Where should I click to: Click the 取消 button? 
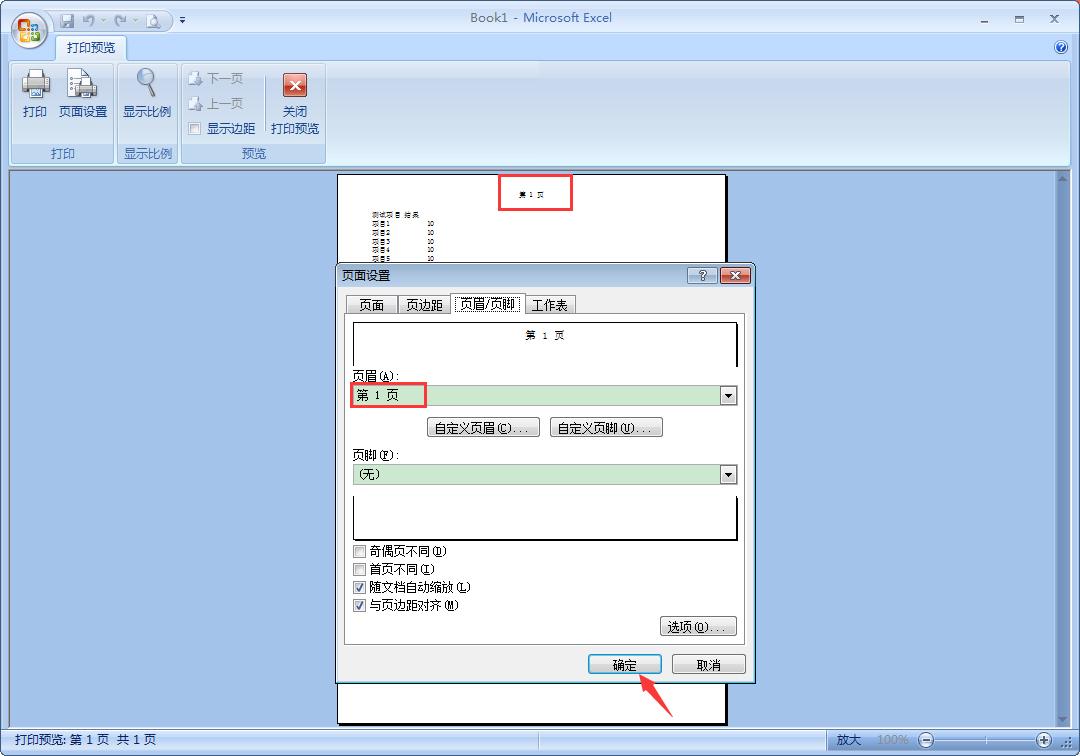(708, 664)
